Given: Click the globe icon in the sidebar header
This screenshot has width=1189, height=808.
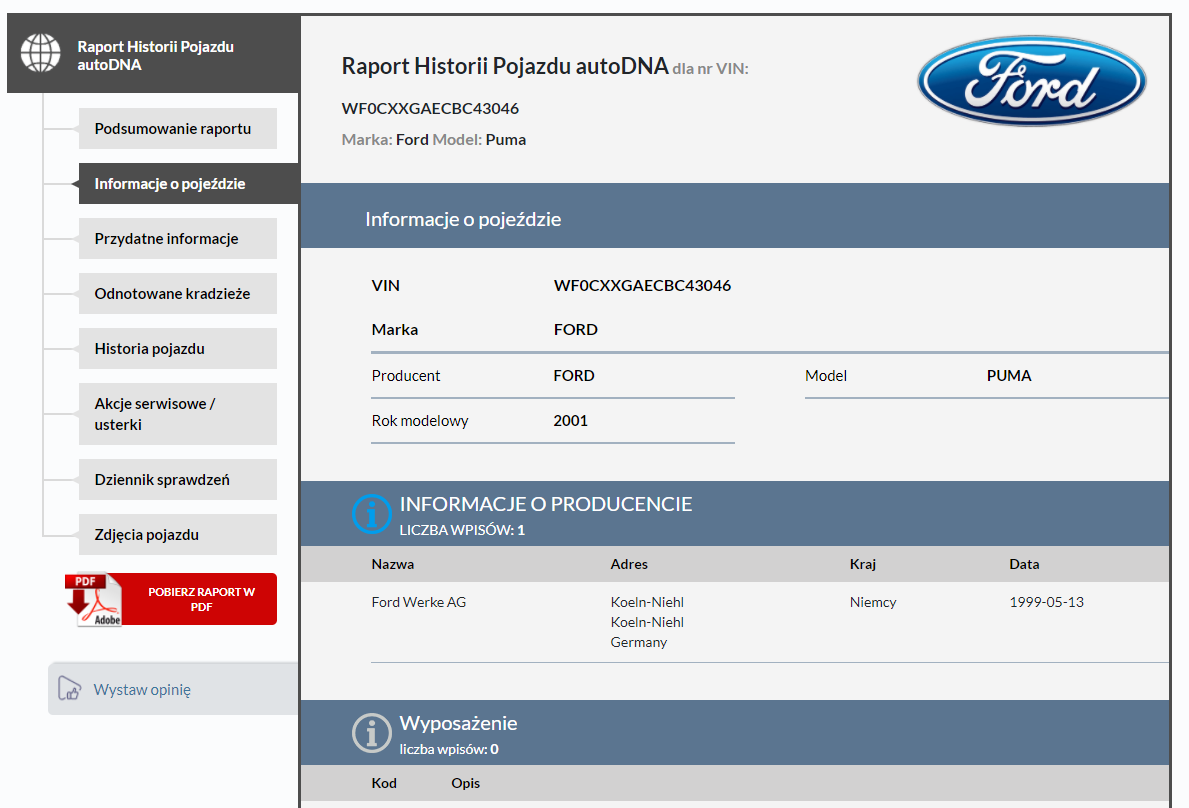Looking at the screenshot, I should (40, 53).
